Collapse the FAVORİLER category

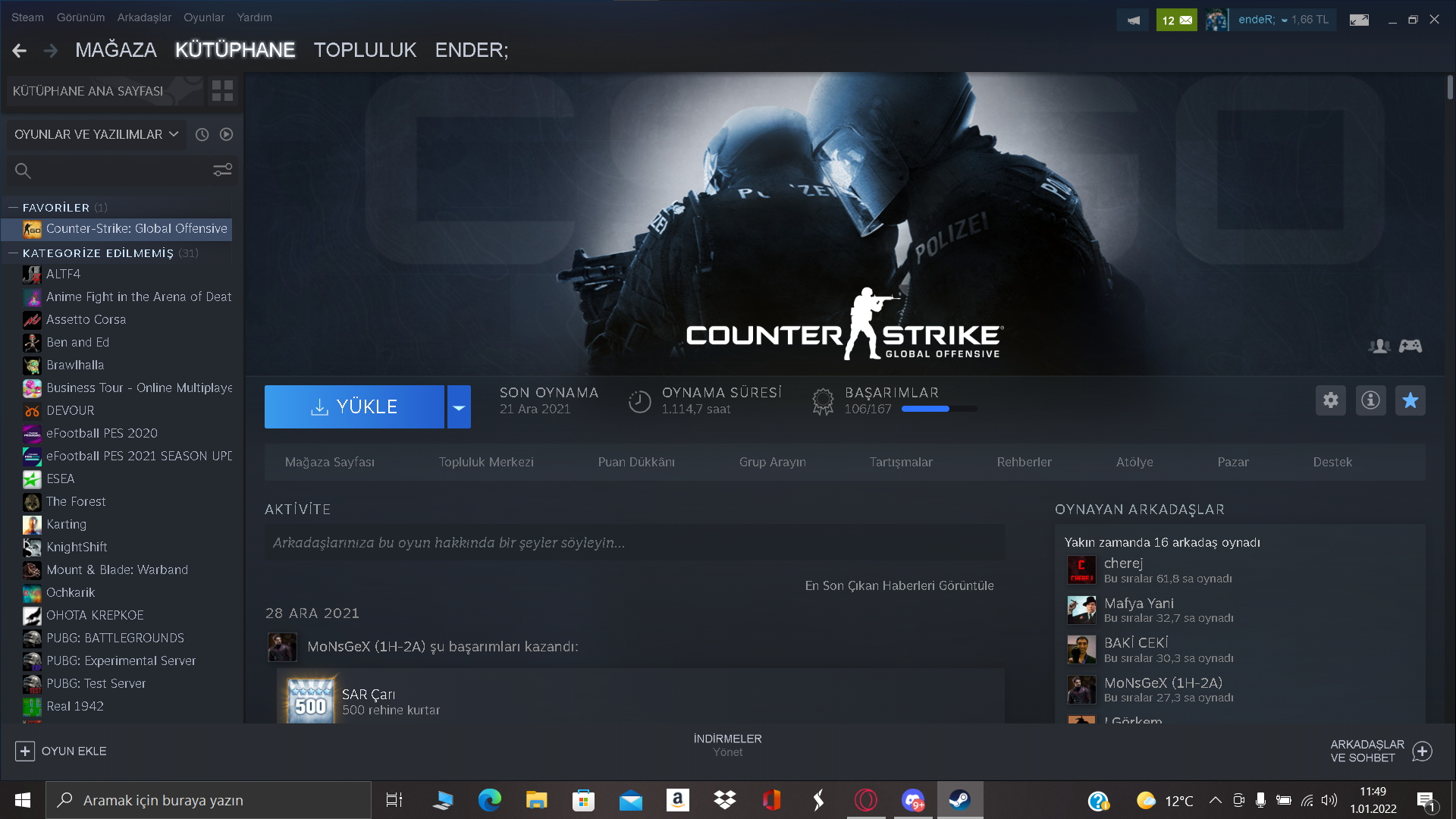click(x=13, y=207)
